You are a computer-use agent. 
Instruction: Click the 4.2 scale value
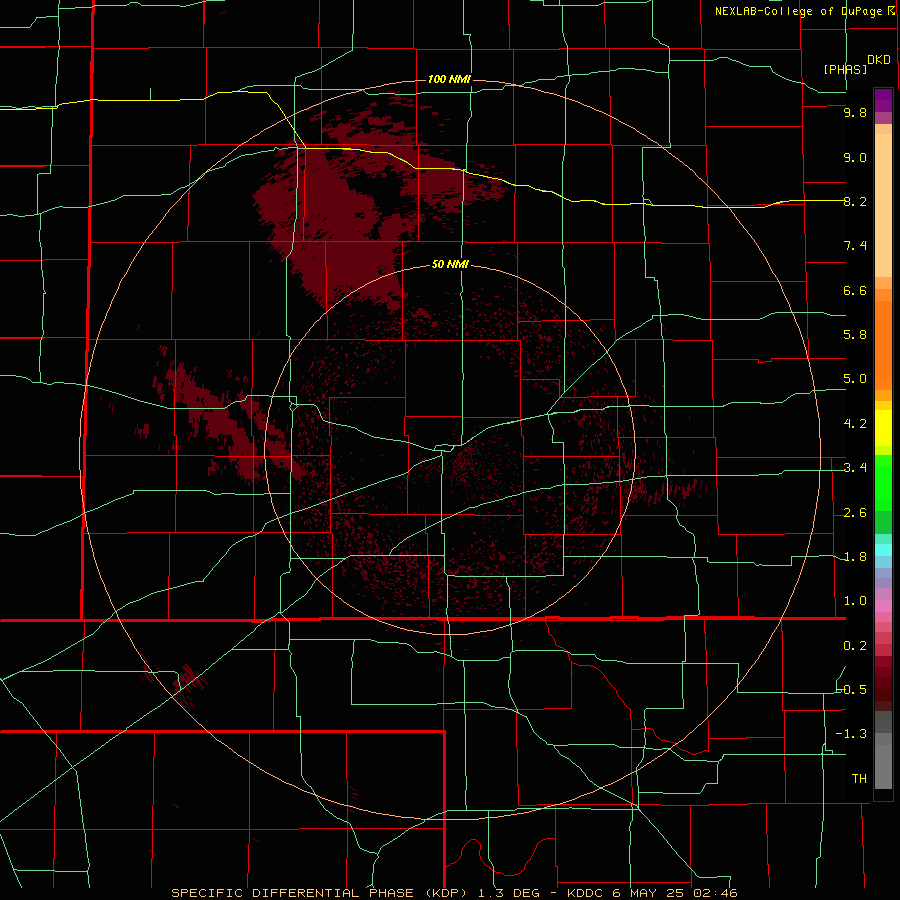click(855, 424)
